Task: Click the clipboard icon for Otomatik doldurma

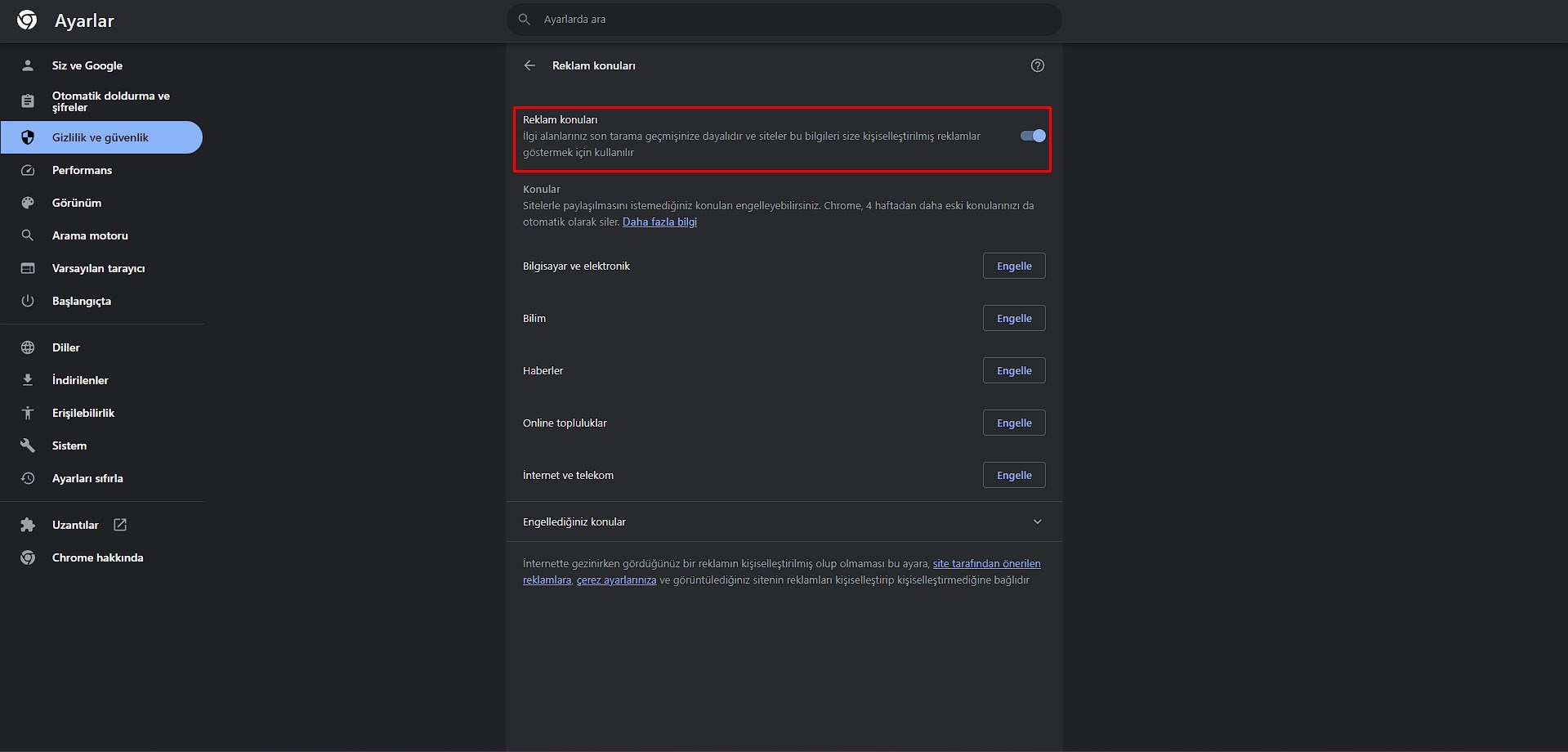Action: [x=28, y=101]
